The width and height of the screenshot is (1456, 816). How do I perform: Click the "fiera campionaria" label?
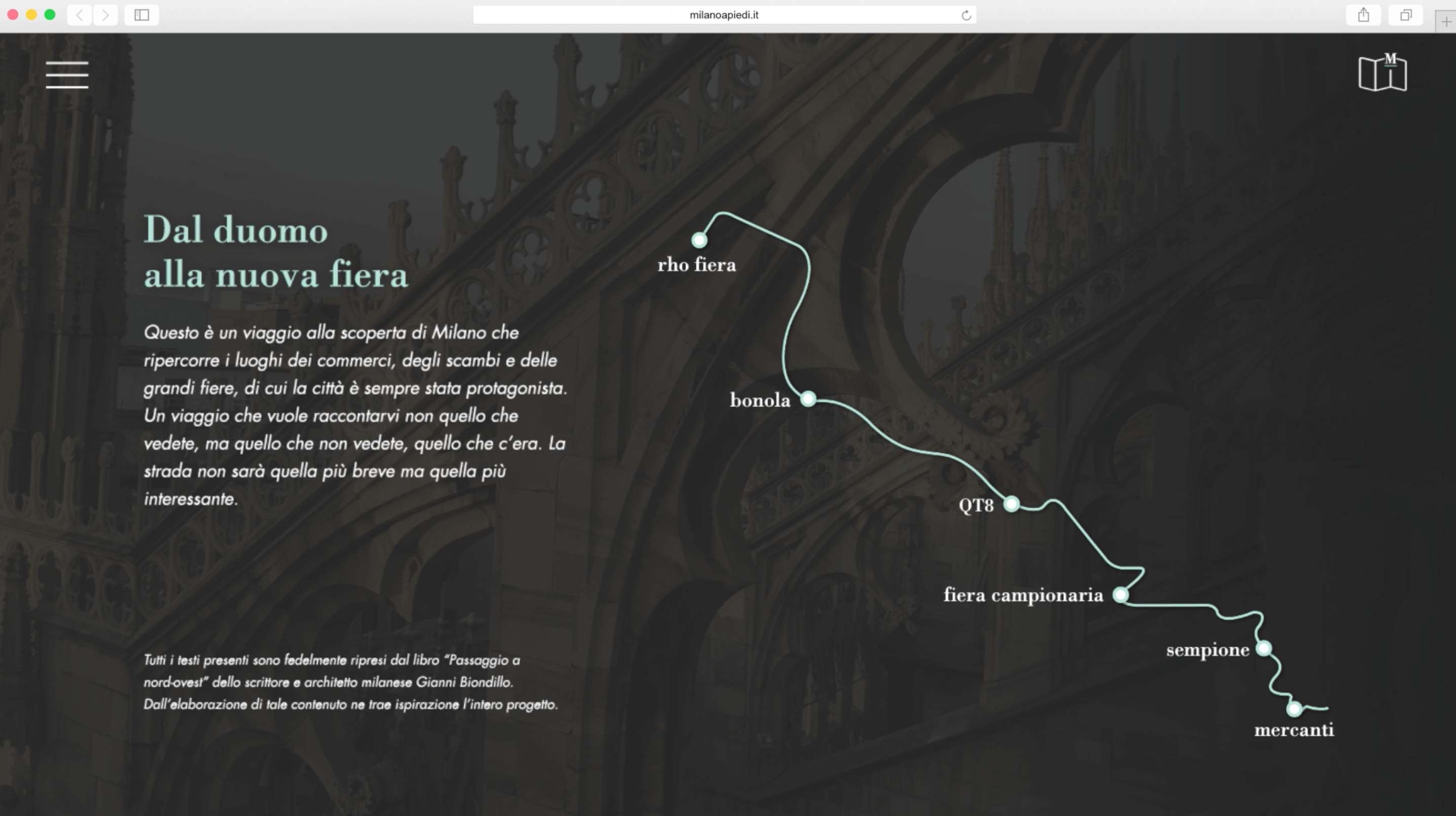coord(1023,595)
